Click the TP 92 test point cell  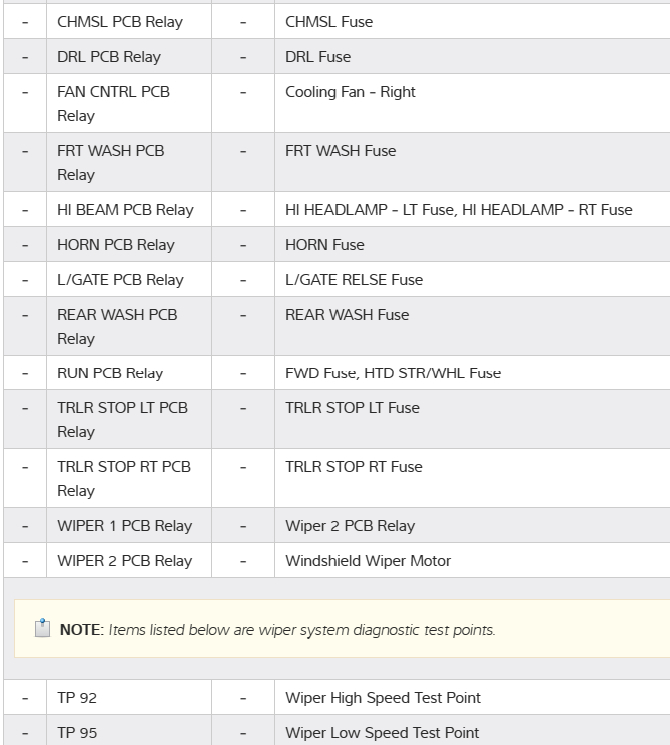coord(77,698)
